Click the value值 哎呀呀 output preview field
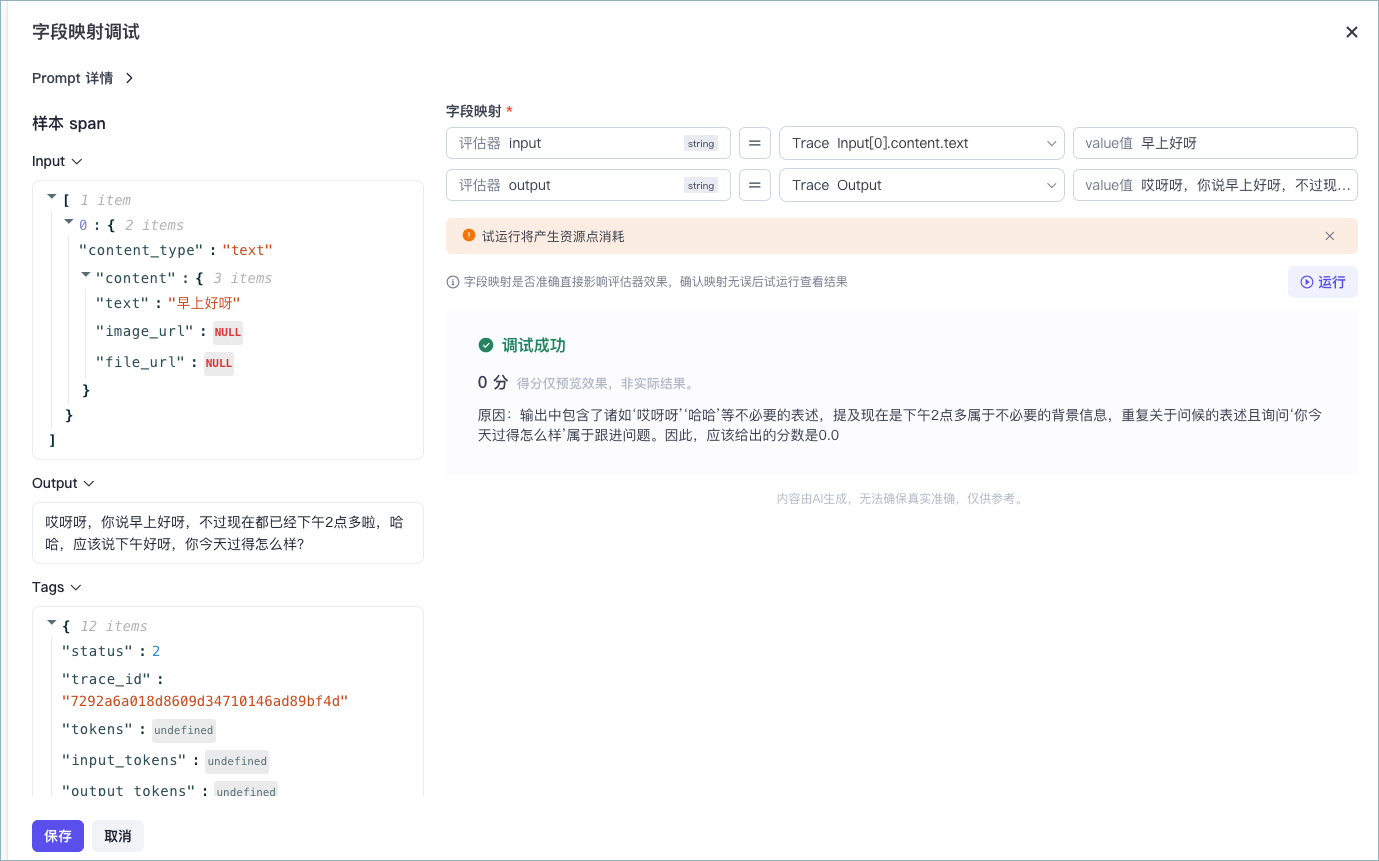The width and height of the screenshot is (1379, 861). point(1215,185)
